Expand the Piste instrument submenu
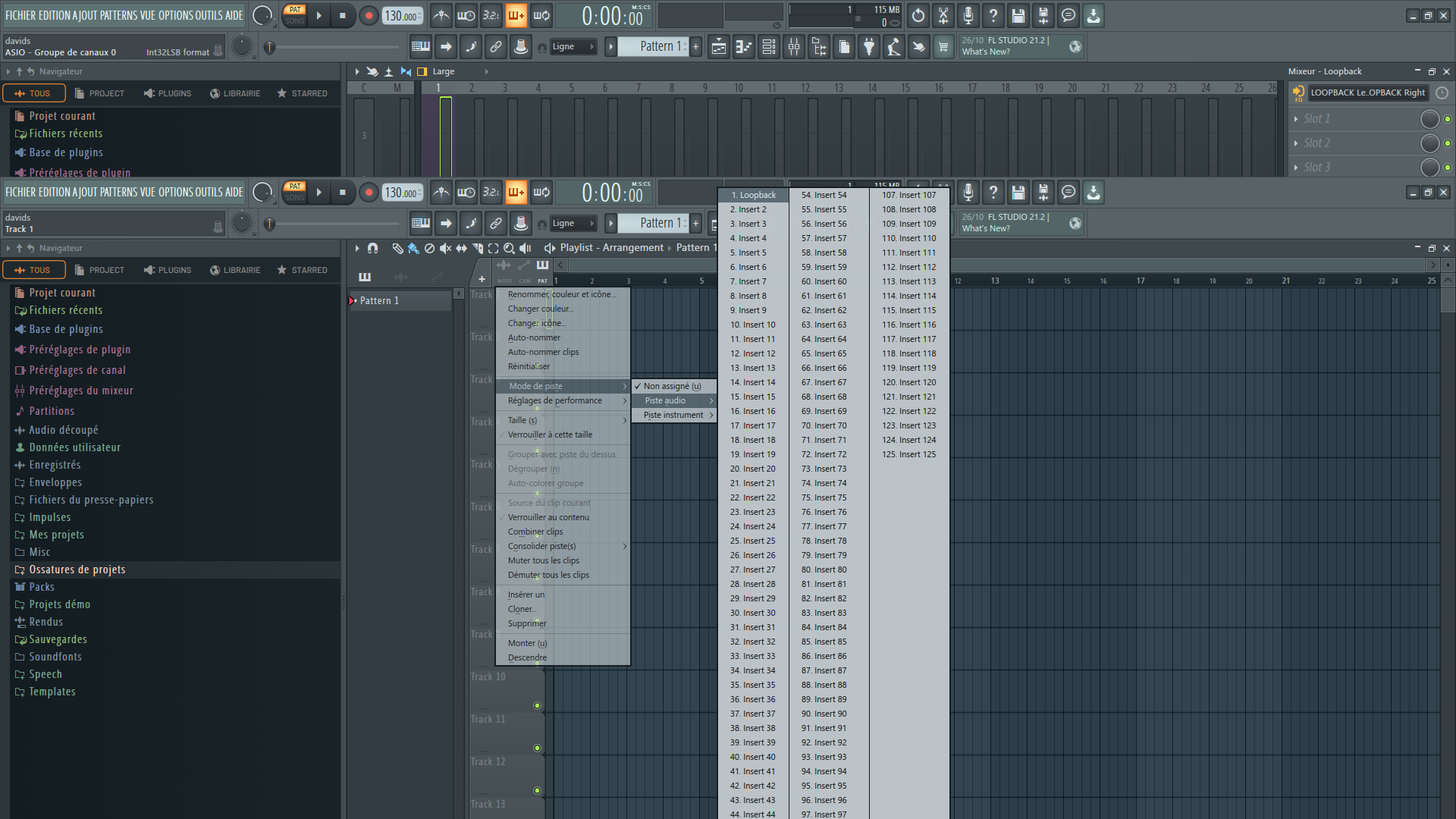 point(673,415)
